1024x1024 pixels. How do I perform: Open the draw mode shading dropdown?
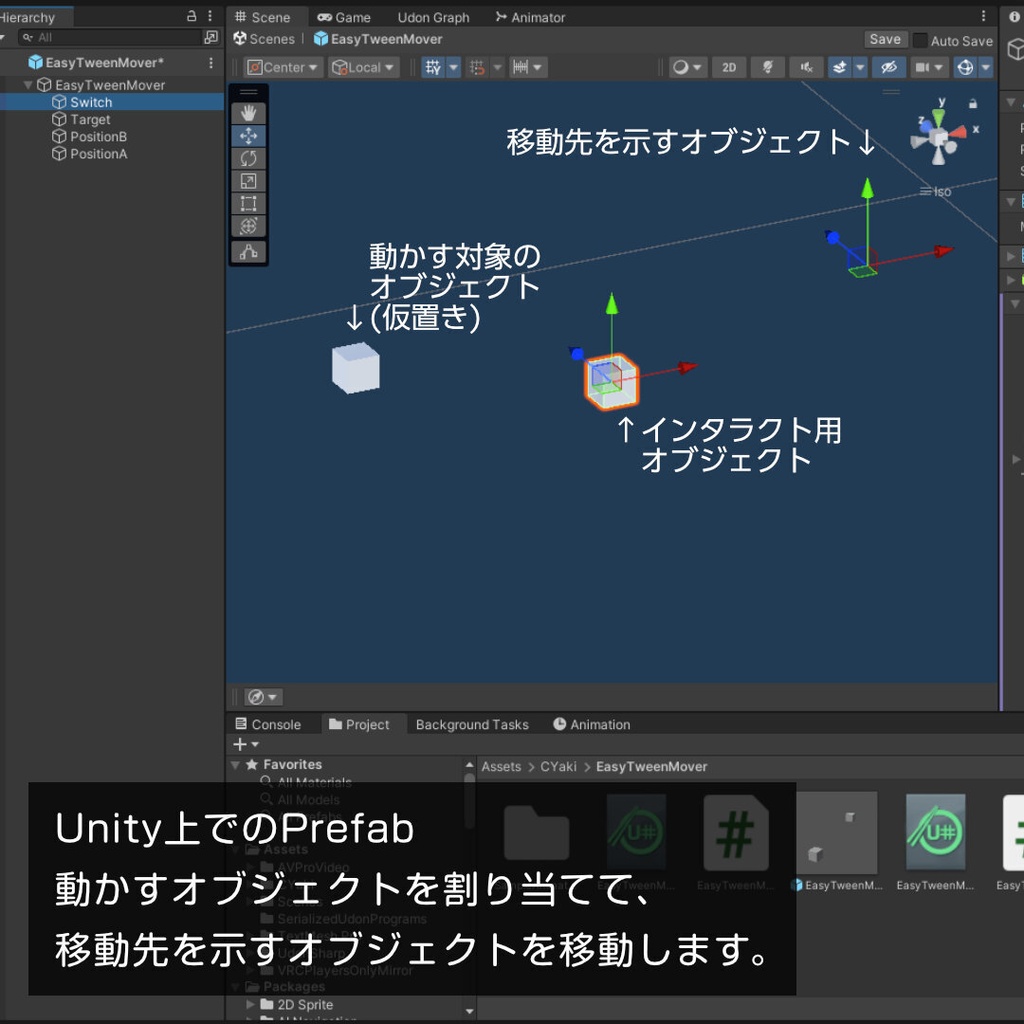point(688,67)
